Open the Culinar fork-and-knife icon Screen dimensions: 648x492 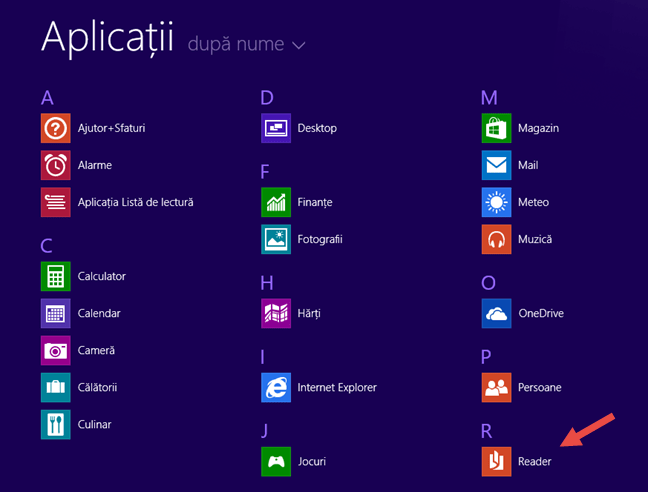(x=55, y=424)
